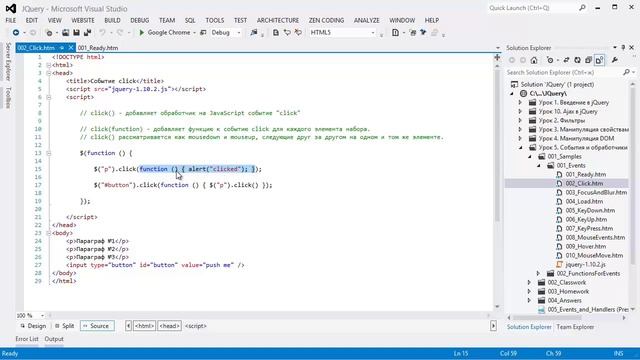Open the Output panel tab

pyautogui.click(x=54, y=339)
